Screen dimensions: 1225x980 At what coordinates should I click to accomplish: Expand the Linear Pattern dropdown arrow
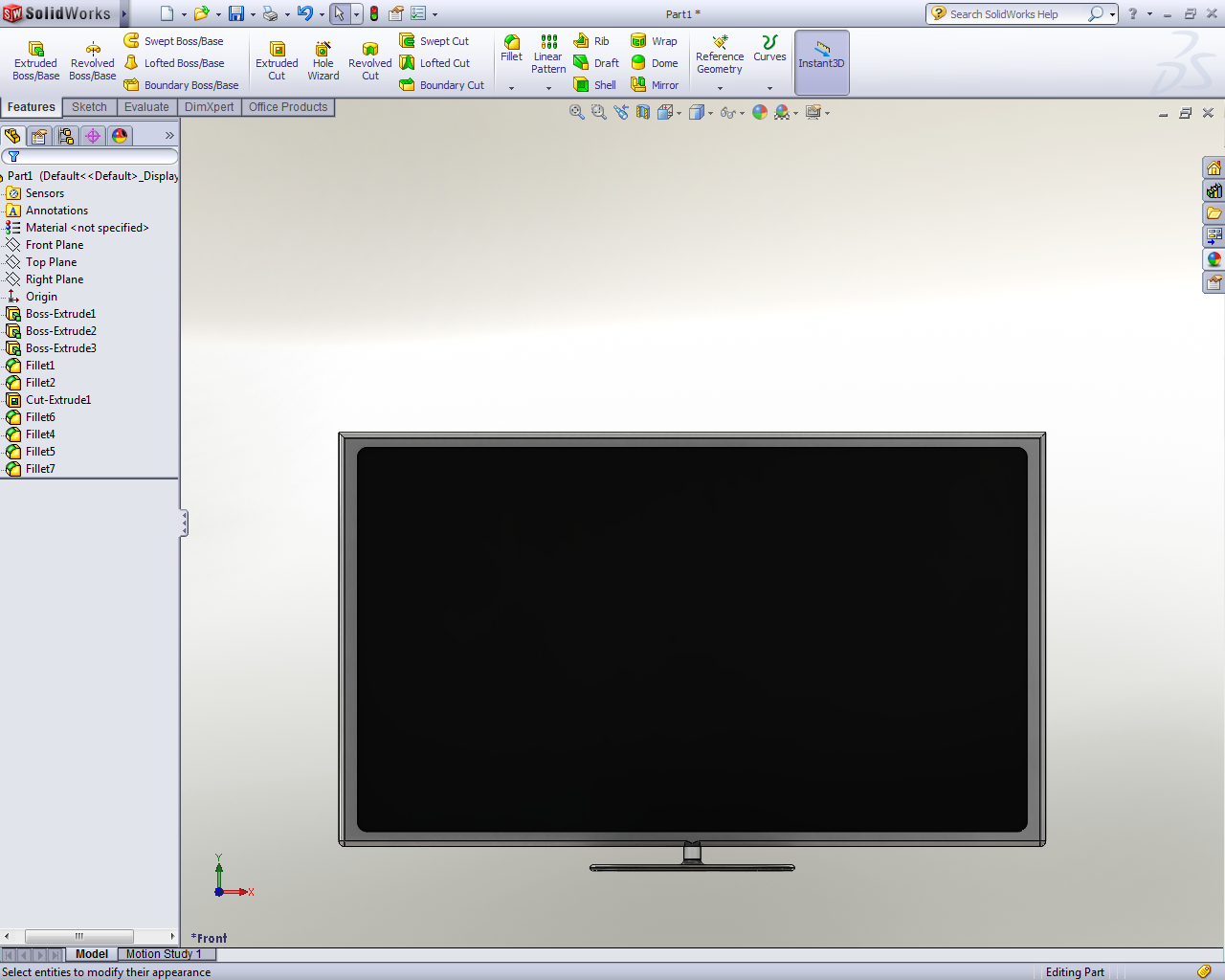coord(548,88)
